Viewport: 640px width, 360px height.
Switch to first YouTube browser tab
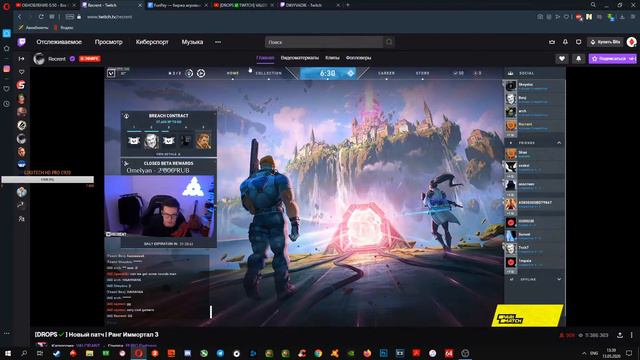[x=44, y=5]
